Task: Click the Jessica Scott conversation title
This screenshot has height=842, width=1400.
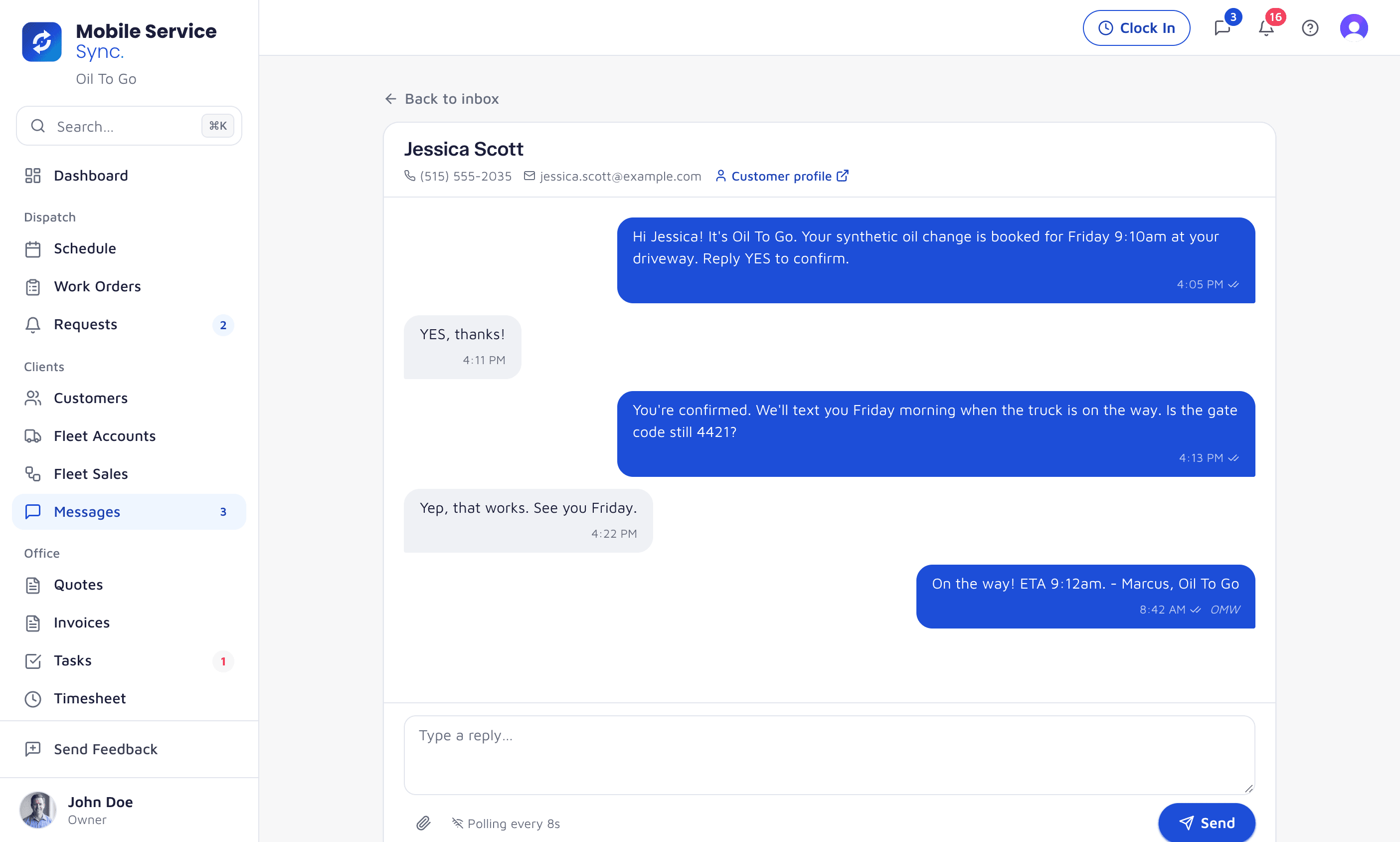Action: pos(463,149)
